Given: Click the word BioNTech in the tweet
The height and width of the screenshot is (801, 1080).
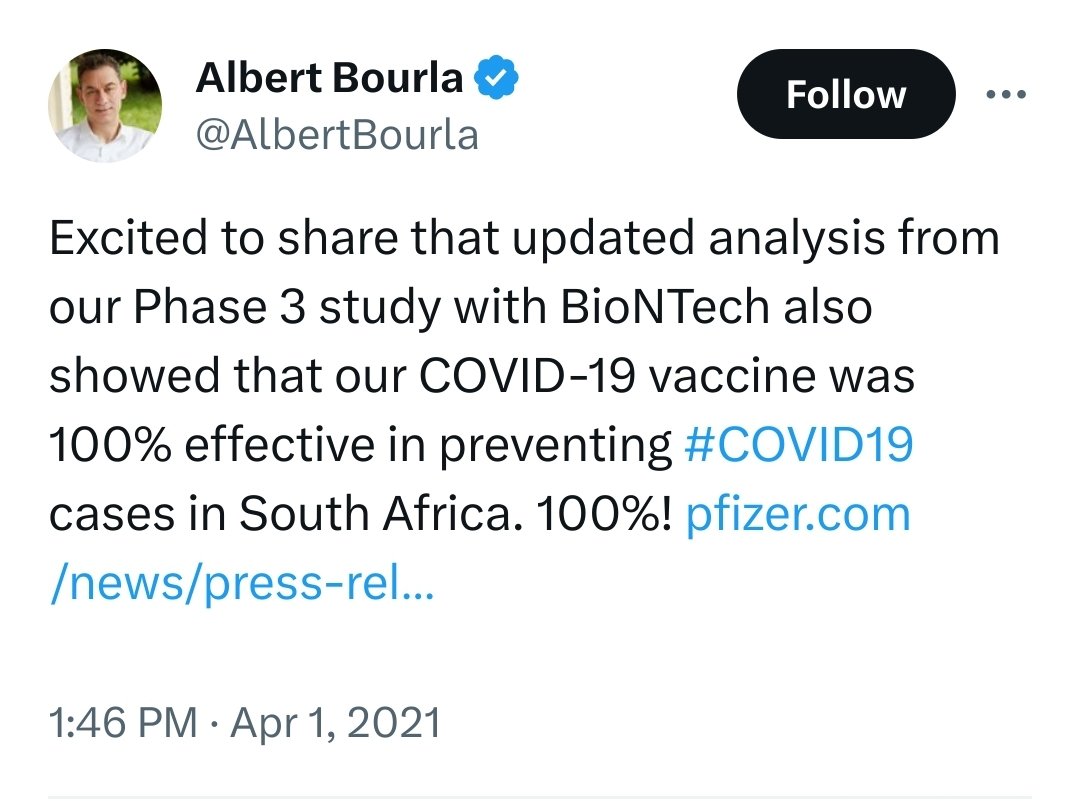Looking at the screenshot, I should click(664, 306).
